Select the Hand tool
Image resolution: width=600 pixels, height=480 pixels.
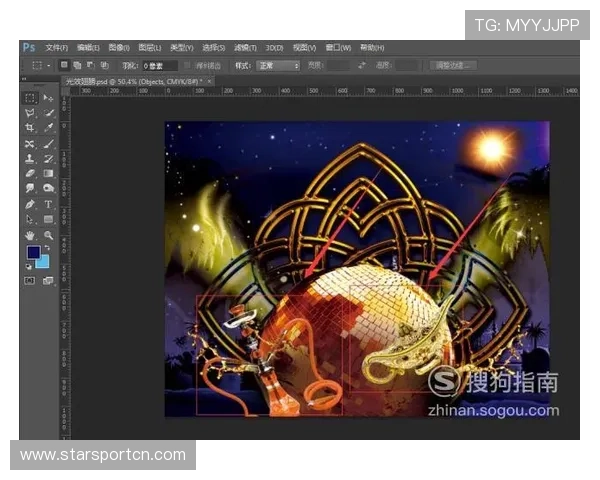30,235
